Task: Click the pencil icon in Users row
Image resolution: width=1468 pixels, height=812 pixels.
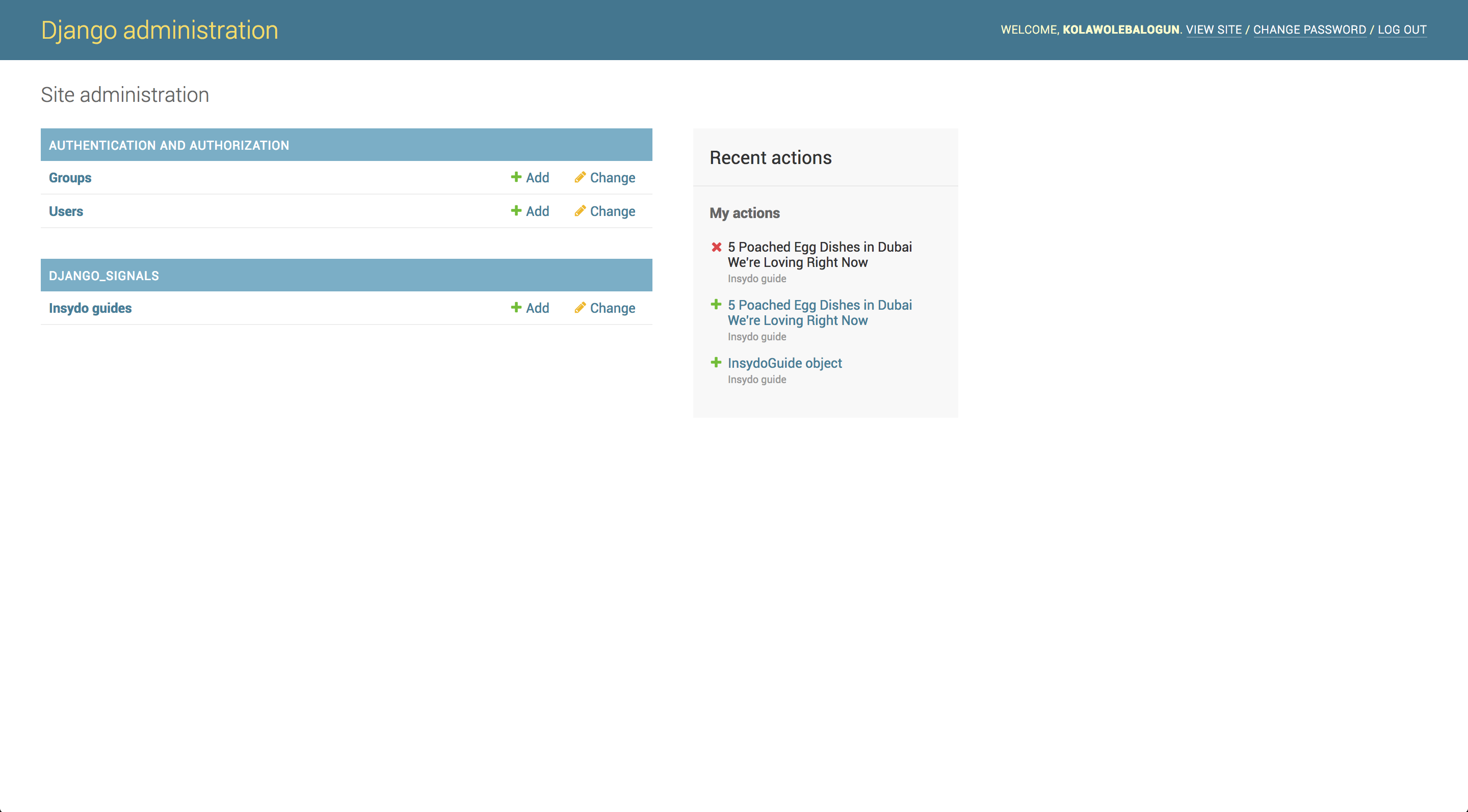Action: tap(580, 211)
